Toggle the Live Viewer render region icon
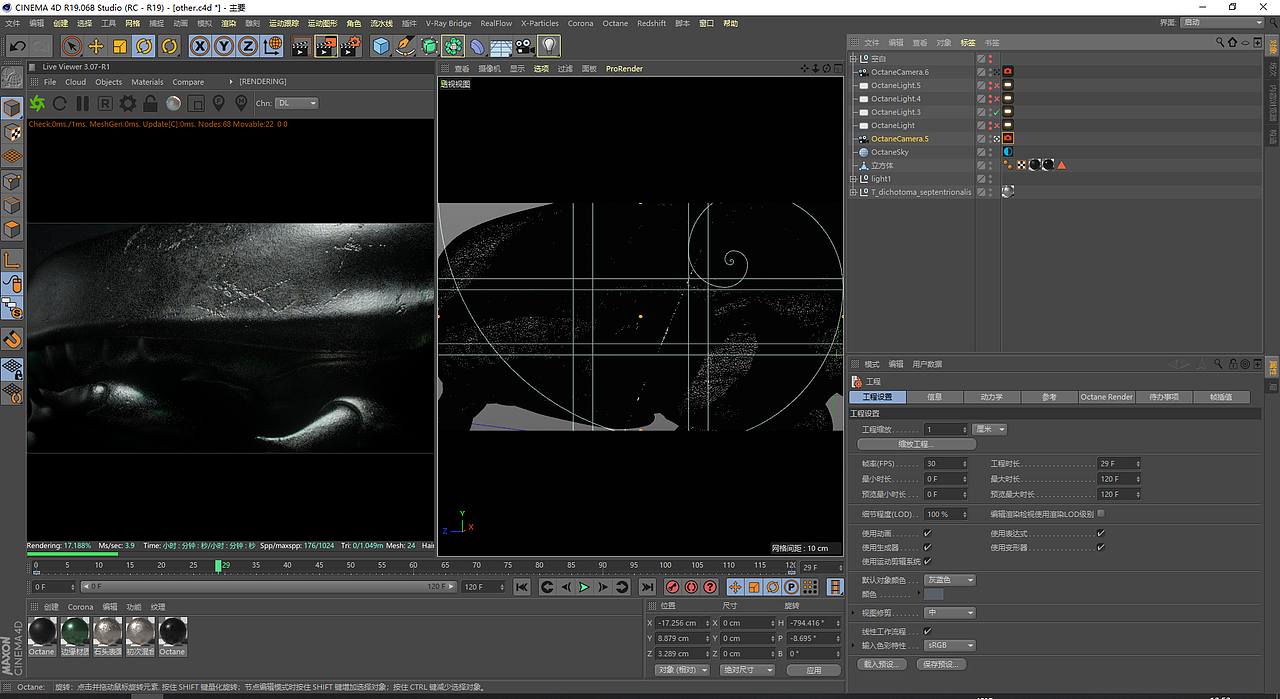The image size is (1280, 699). [x=196, y=103]
